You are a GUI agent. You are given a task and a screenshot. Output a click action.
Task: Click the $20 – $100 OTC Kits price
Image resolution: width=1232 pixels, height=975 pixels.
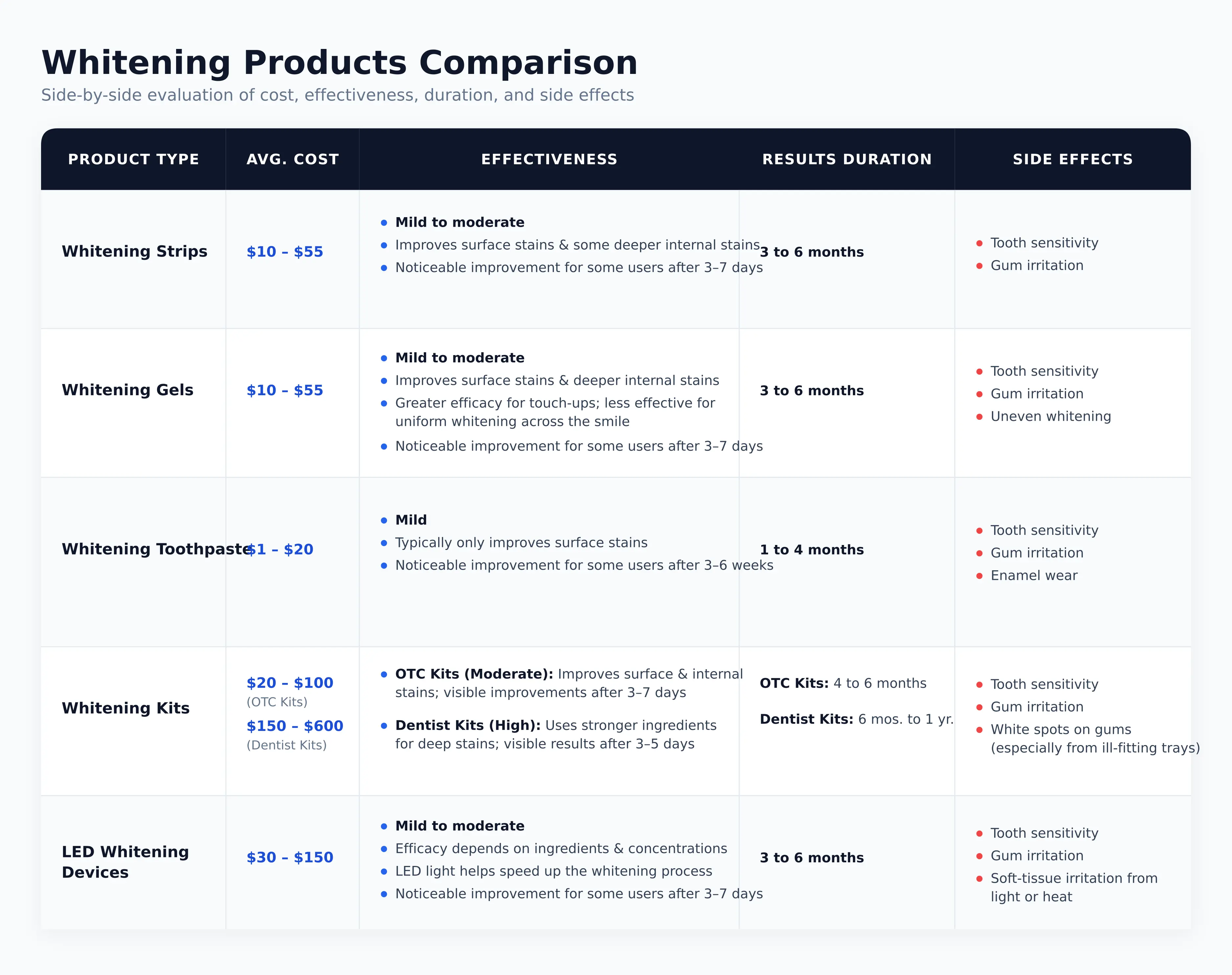[x=290, y=683]
